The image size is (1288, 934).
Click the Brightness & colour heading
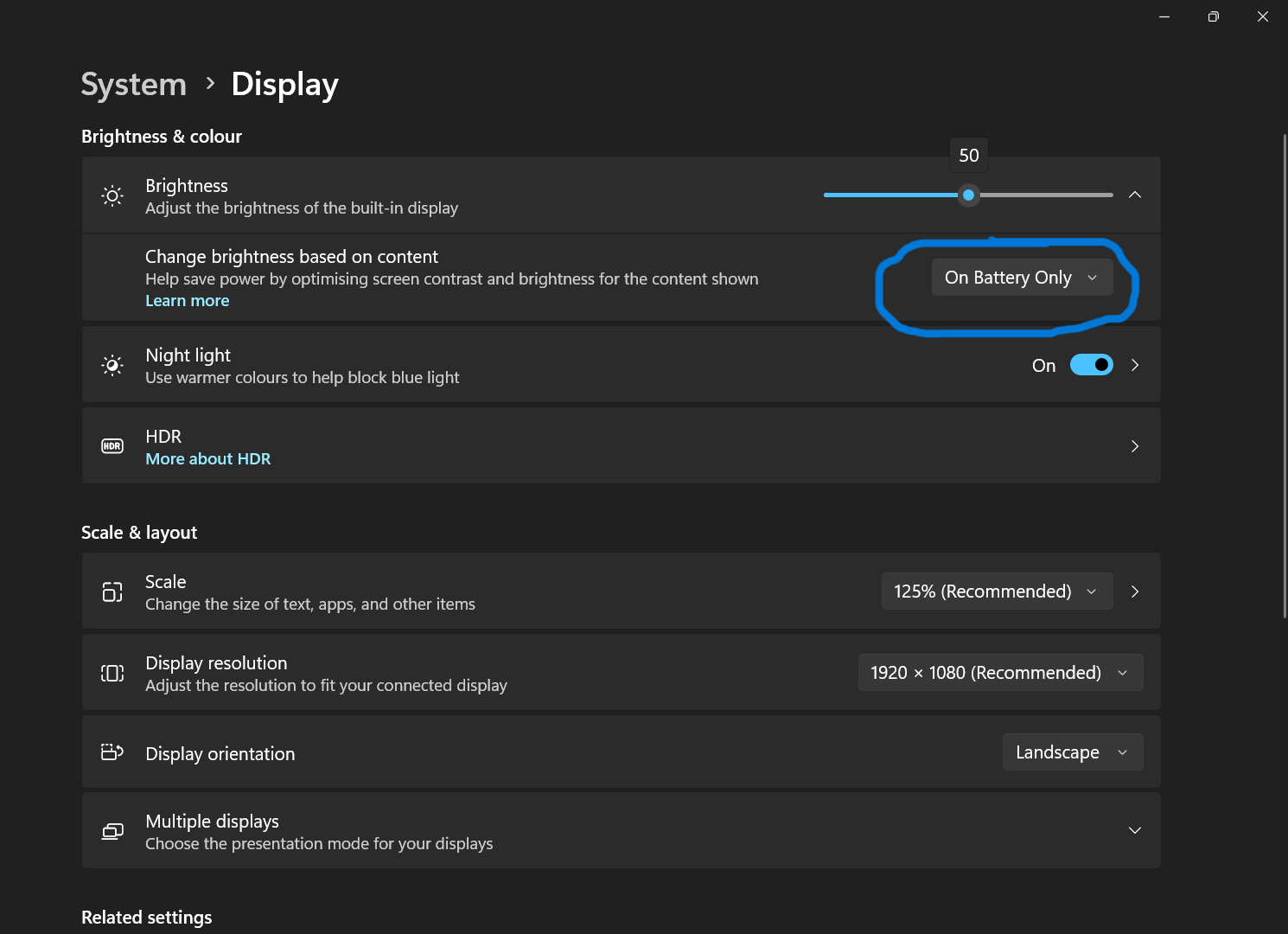(x=162, y=137)
